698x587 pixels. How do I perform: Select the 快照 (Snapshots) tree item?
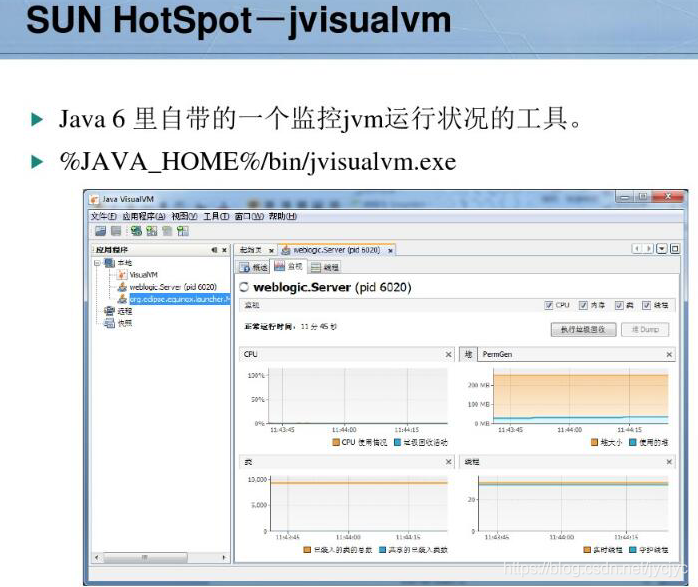coord(125,323)
